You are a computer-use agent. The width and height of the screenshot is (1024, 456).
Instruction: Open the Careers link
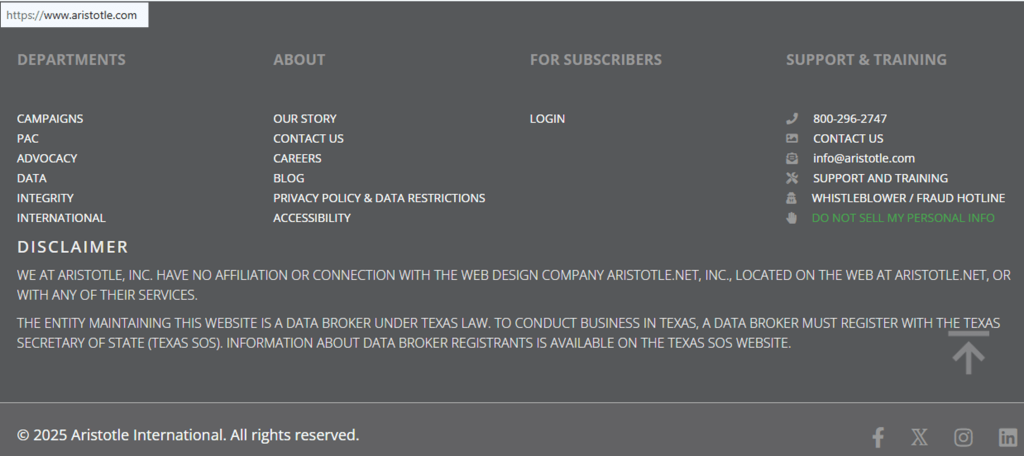[x=297, y=158]
